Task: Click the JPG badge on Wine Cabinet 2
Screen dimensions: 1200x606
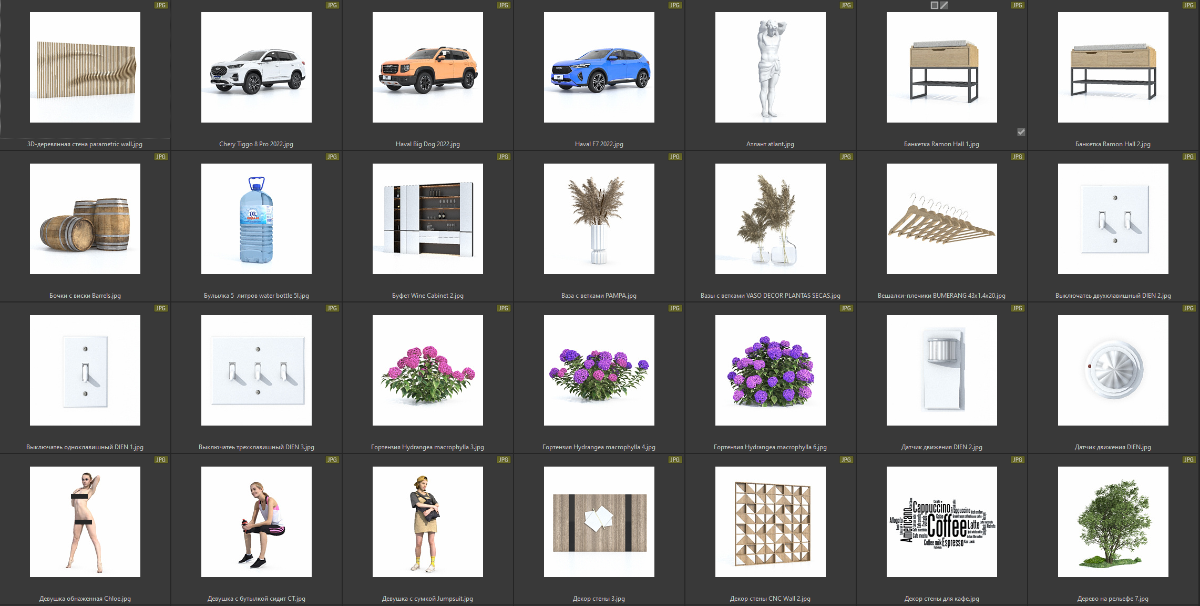Action: [504, 157]
